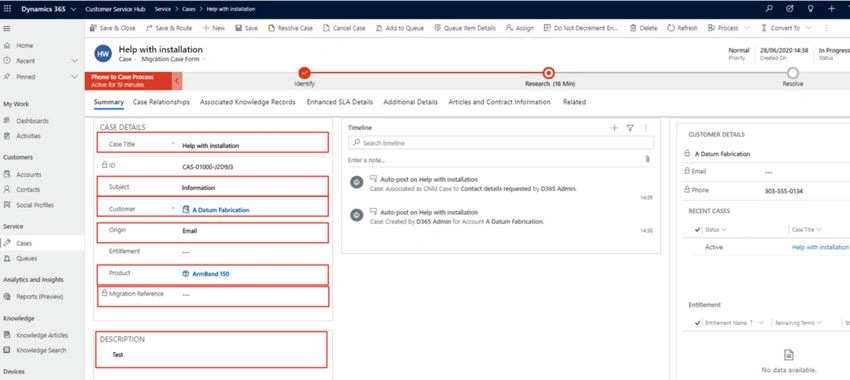Open timeline more options ellipsis
Screen dimensions: 850x380
[646, 128]
